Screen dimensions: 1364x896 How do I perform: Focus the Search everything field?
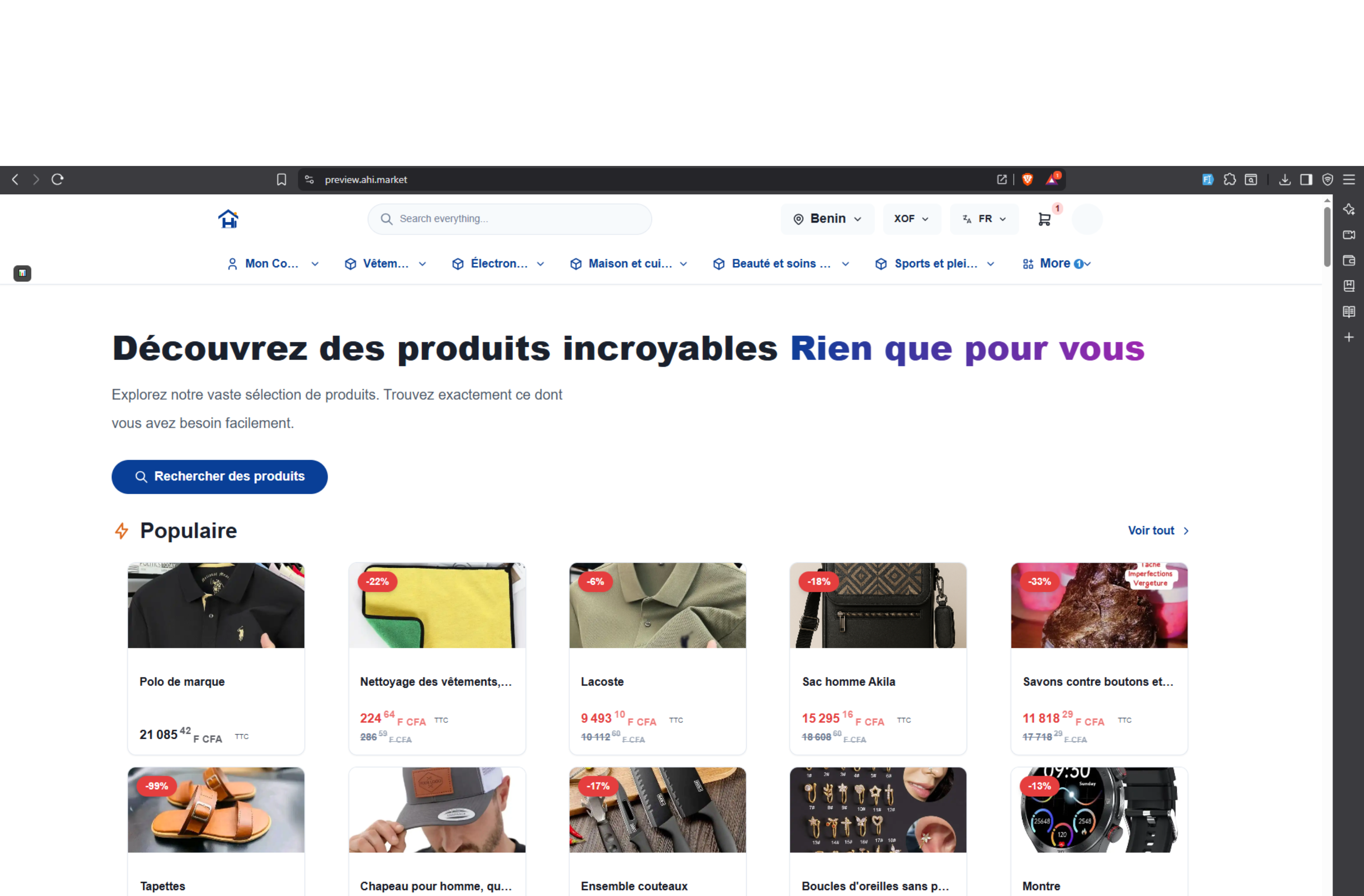pyautogui.click(x=510, y=219)
